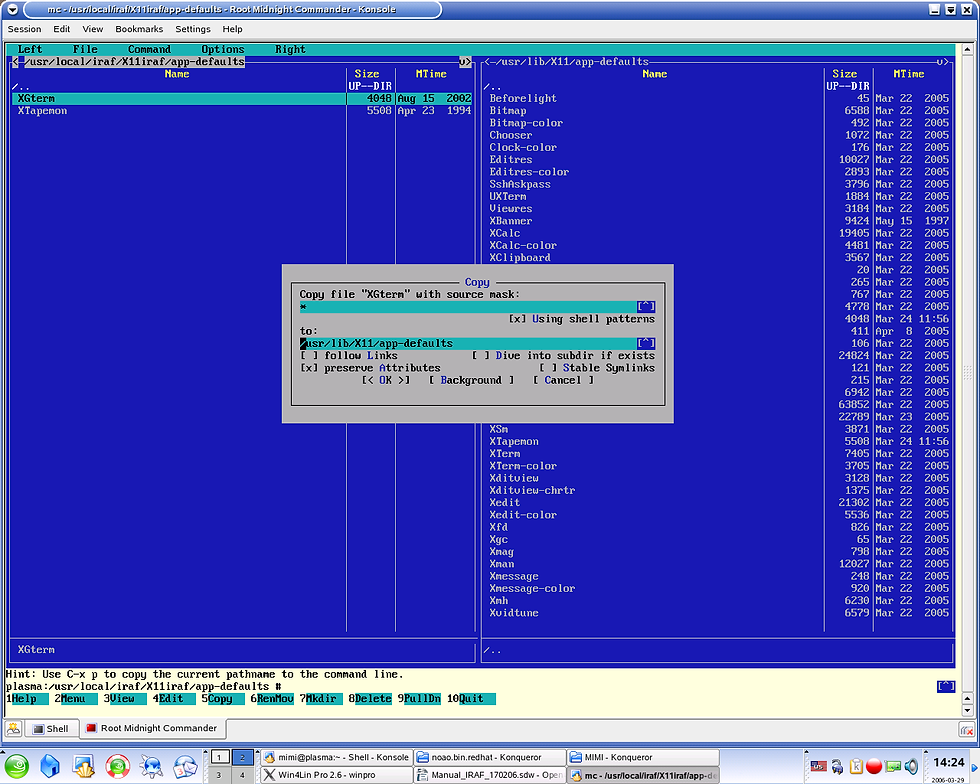The image size is (980, 784).
Task: Click the 5Copy function key button
Action: (x=222, y=699)
